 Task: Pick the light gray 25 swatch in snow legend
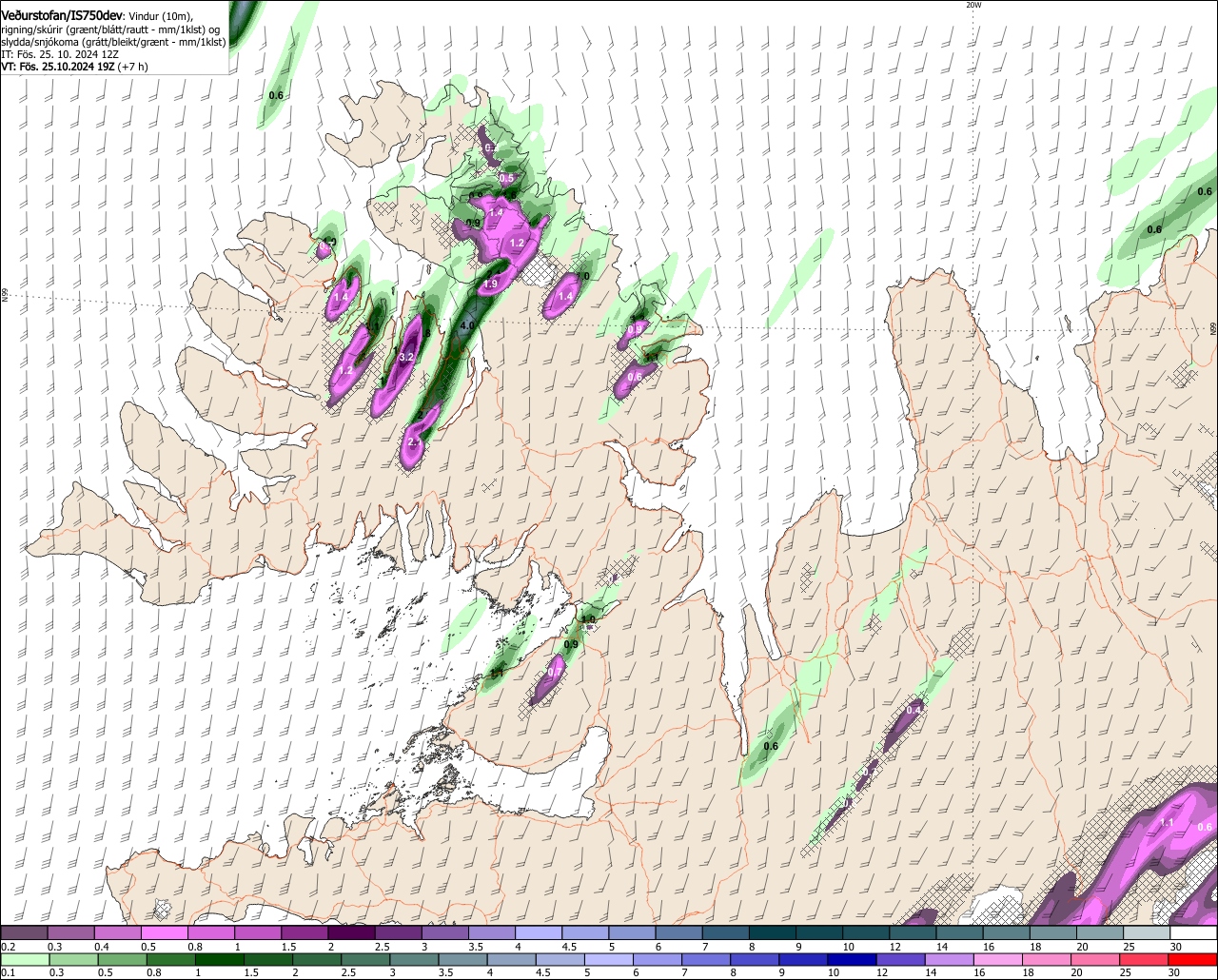[1147, 932]
